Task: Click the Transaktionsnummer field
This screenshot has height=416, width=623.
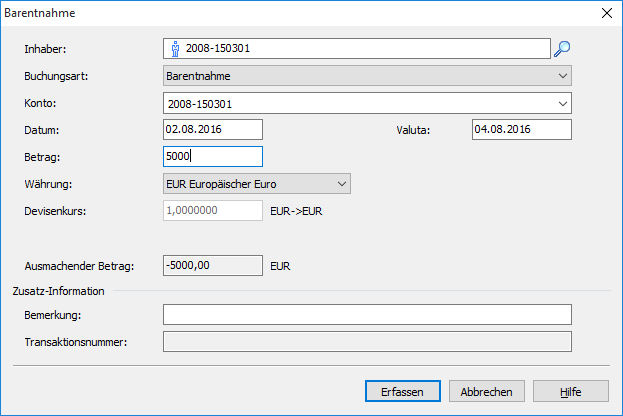Action: [x=366, y=342]
